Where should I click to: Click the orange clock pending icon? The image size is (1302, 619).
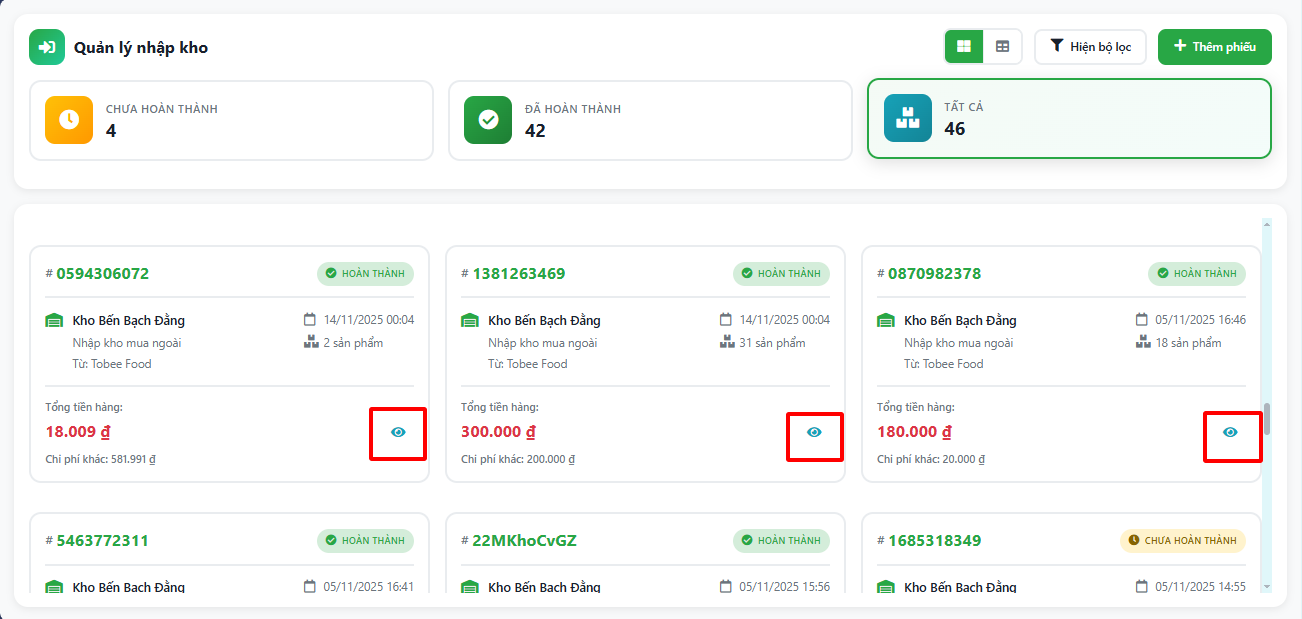pyautogui.click(x=69, y=120)
